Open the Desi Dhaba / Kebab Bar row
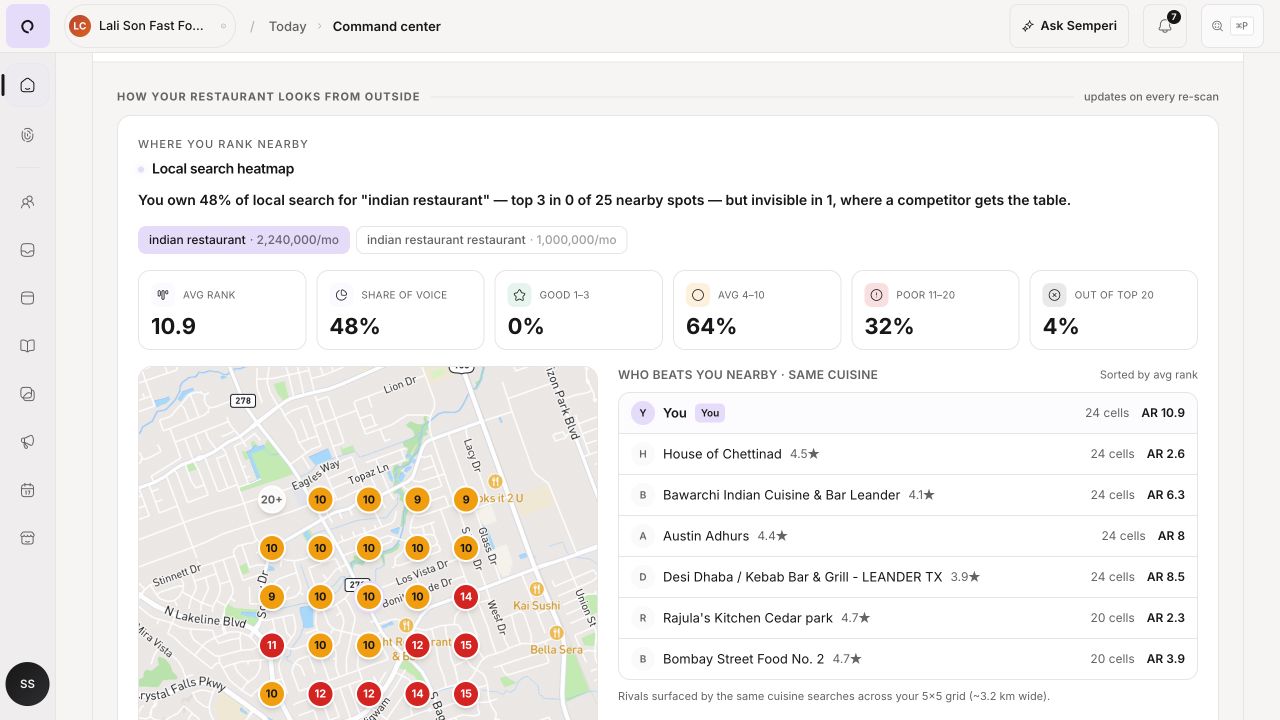 click(908, 577)
